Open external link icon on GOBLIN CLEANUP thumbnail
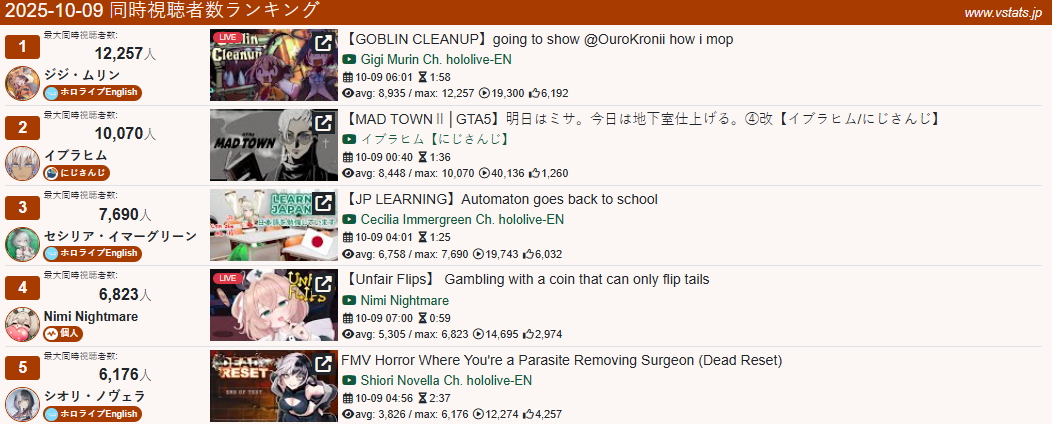1058x424 pixels. (324, 43)
